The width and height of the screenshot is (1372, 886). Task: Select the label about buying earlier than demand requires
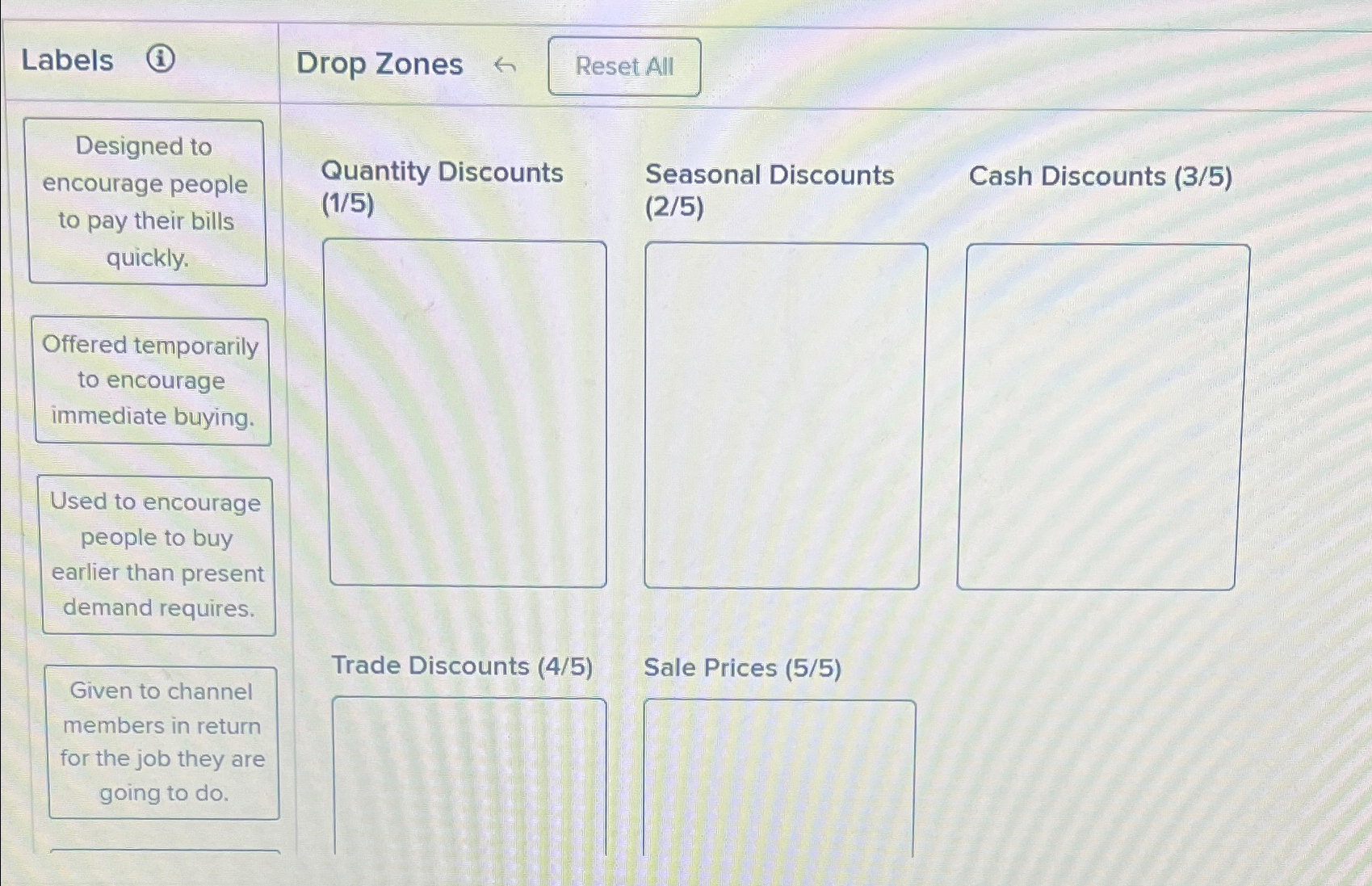point(157,556)
